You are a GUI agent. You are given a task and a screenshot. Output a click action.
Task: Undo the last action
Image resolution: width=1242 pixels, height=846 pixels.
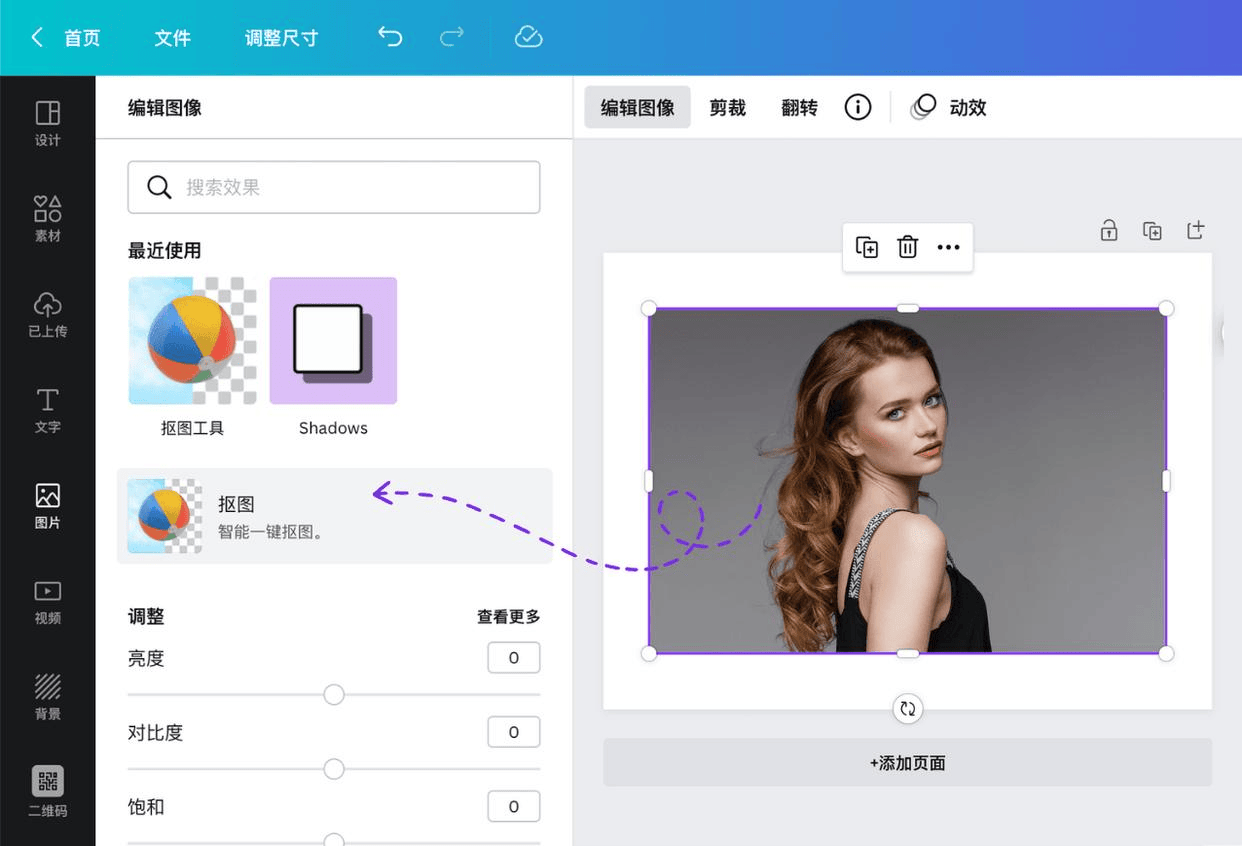(x=390, y=37)
